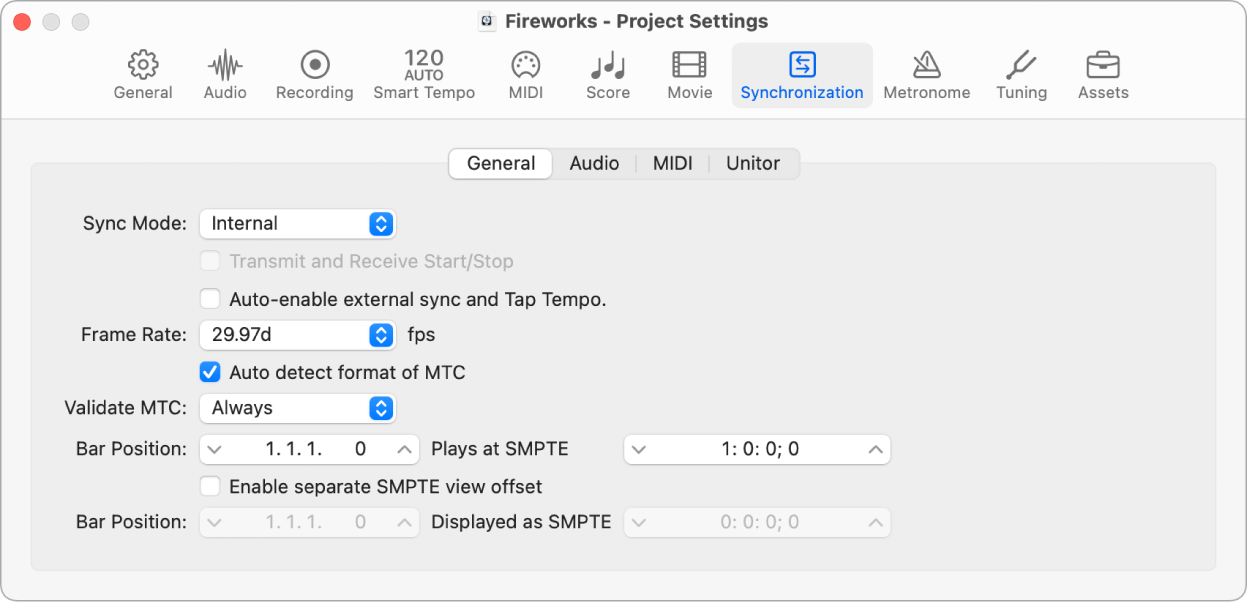The height and width of the screenshot is (604, 1248).
Task: Switch to the Unitor tab
Action: coord(753,163)
